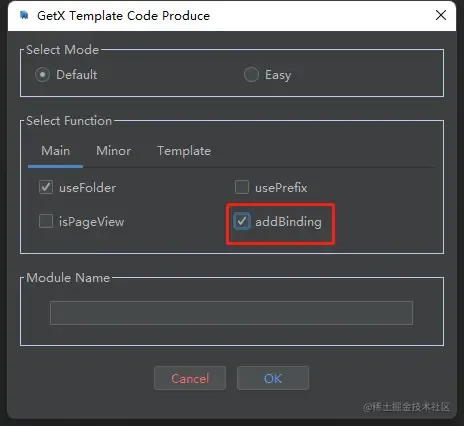Click the addBinding label text
464x426 pixels.
coord(288,222)
